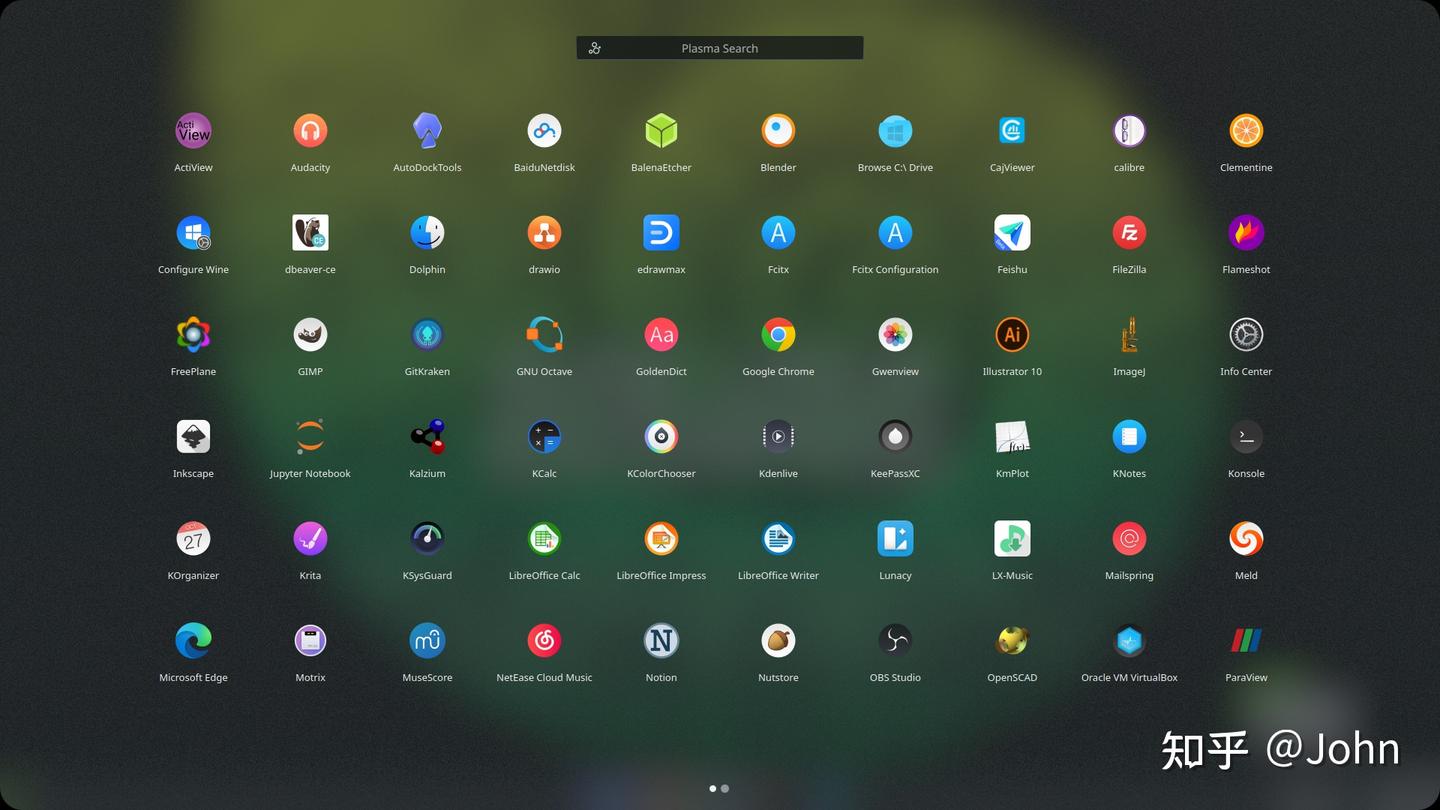Open KSysGuard

pos(427,539)
